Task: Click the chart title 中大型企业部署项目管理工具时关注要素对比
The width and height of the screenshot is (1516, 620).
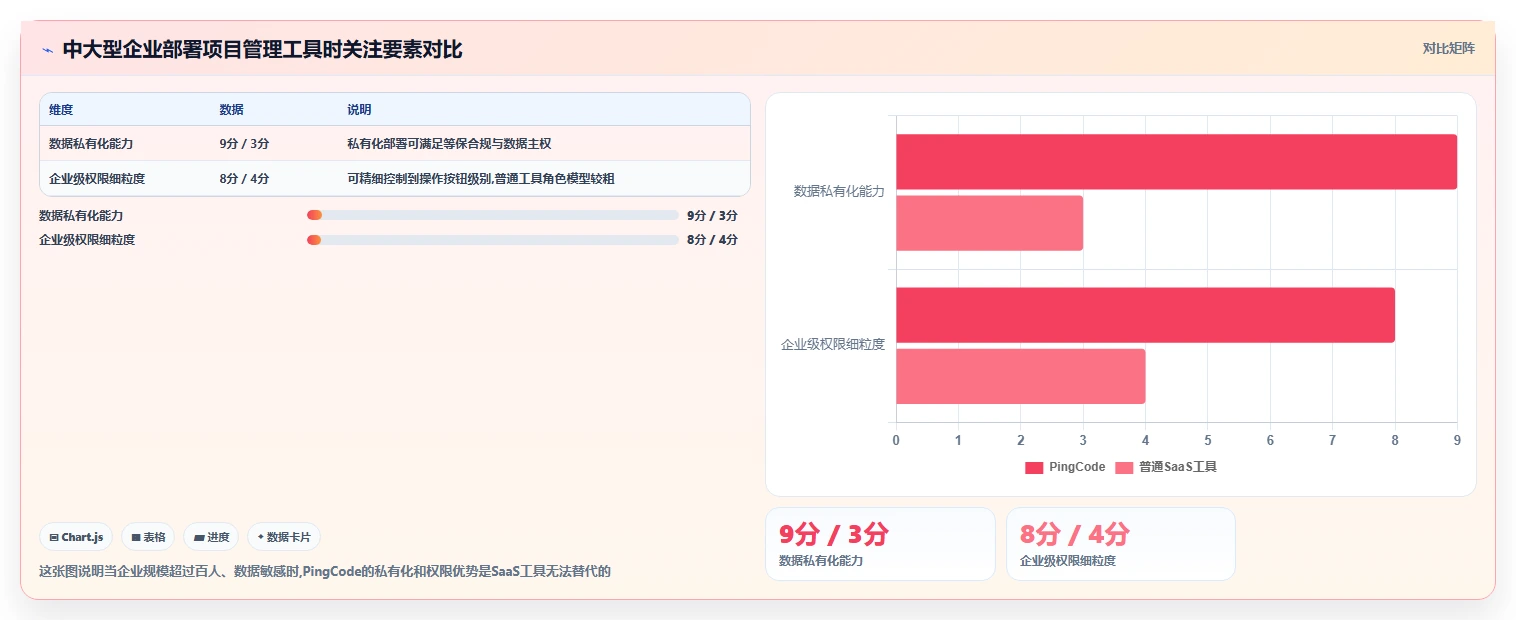Action: (x=262, y=49)
